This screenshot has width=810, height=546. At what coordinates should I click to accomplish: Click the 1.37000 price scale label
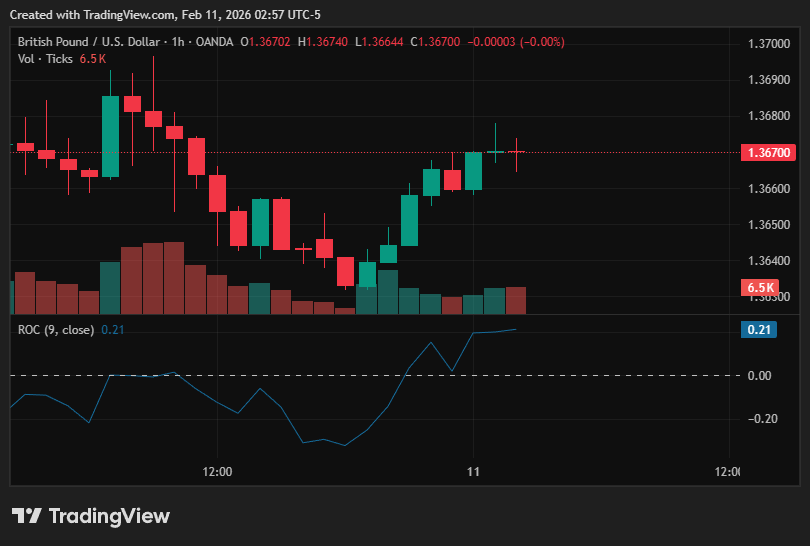click(x=769, y=43)
